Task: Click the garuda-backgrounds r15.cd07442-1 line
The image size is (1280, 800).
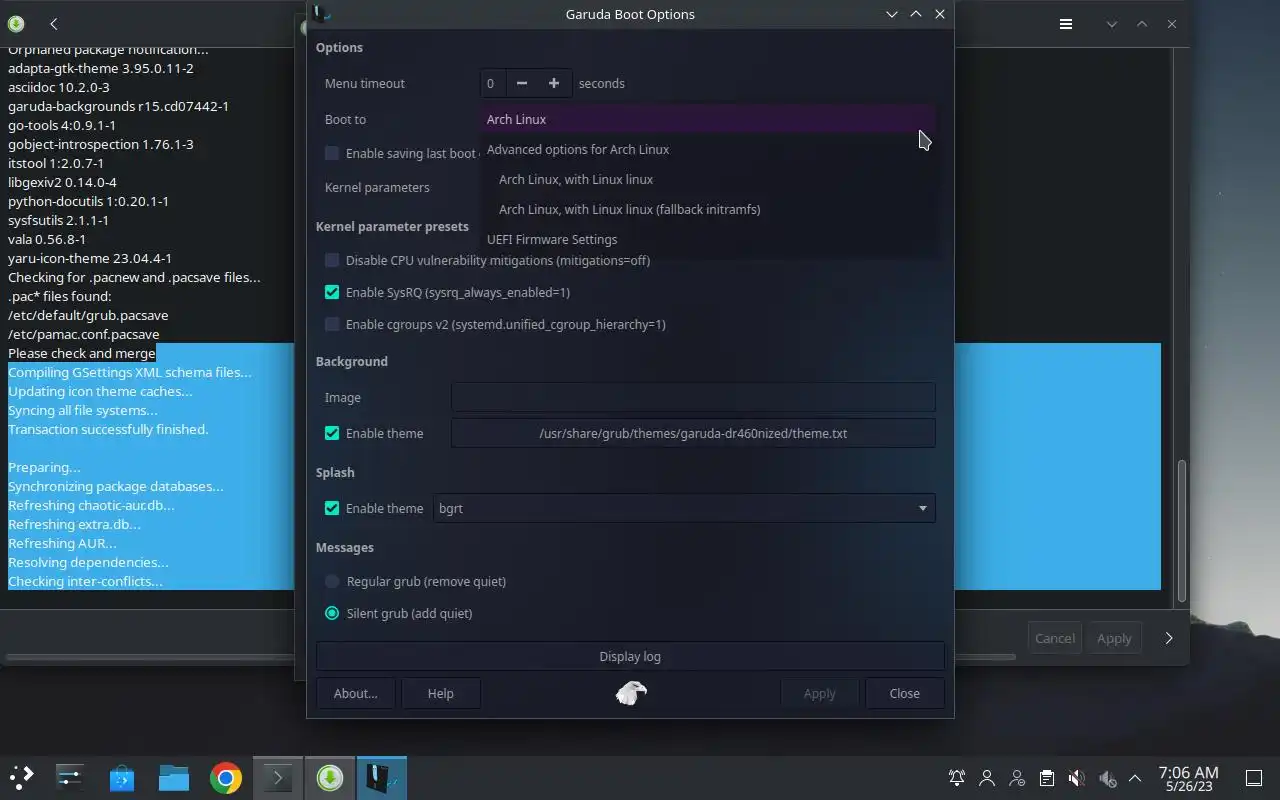Action: point(118,106)
